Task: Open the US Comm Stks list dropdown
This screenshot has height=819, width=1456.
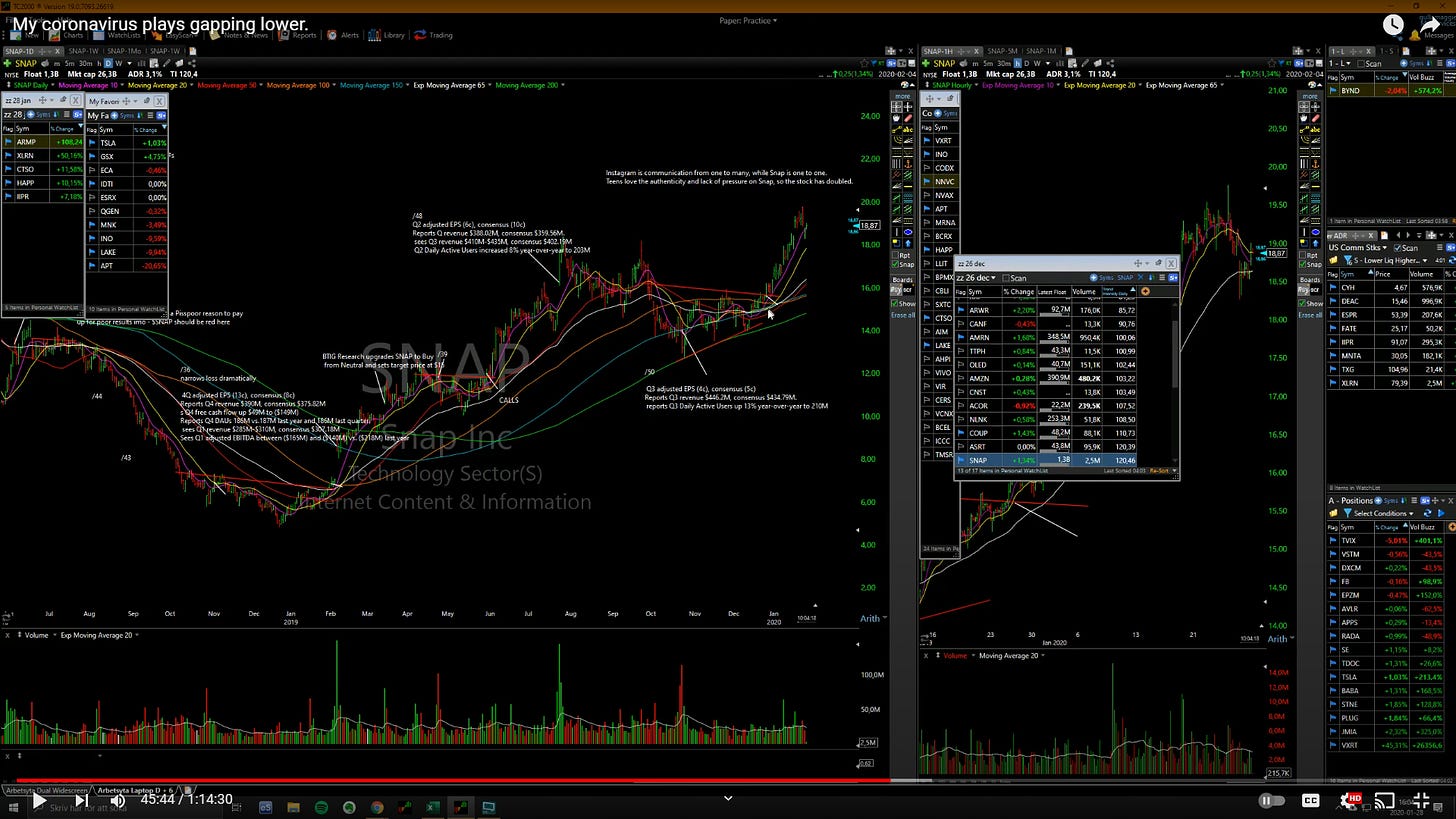Action: (1358, 247)
